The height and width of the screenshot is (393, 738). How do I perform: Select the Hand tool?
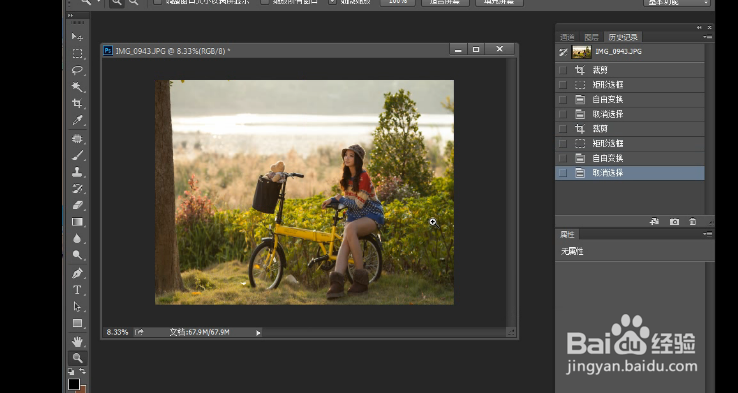[x=77, y=341]
